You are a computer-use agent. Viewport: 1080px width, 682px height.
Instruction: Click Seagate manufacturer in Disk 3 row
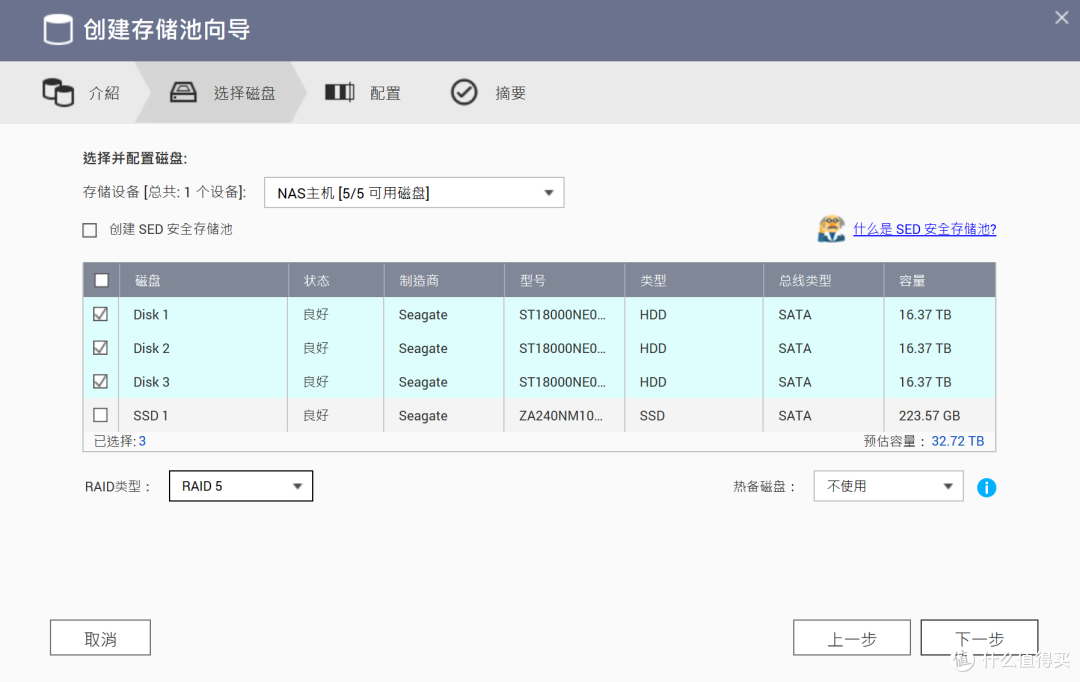423,382
